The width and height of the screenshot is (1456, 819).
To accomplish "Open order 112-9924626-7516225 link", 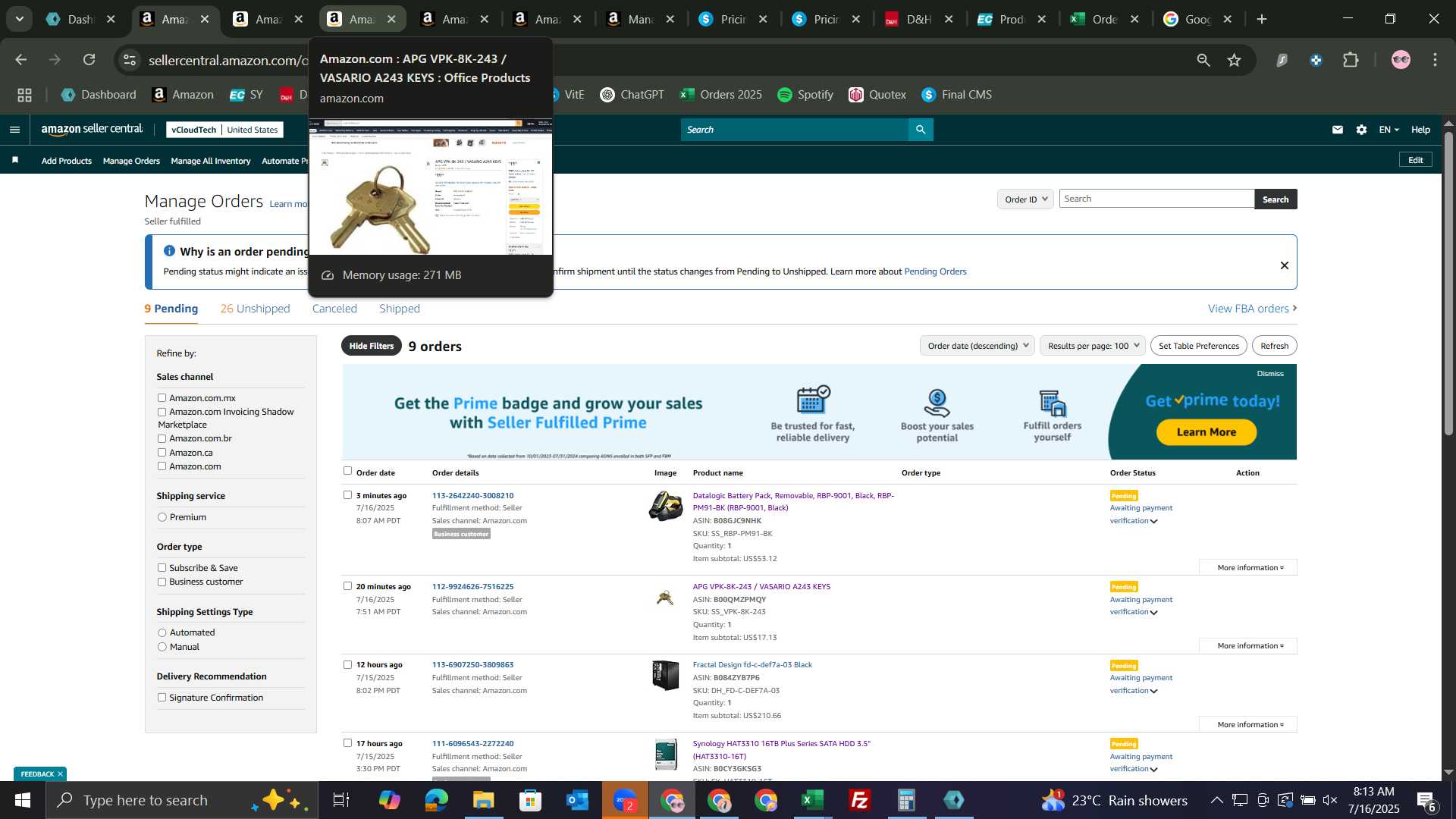I will [x=472, y=586].
